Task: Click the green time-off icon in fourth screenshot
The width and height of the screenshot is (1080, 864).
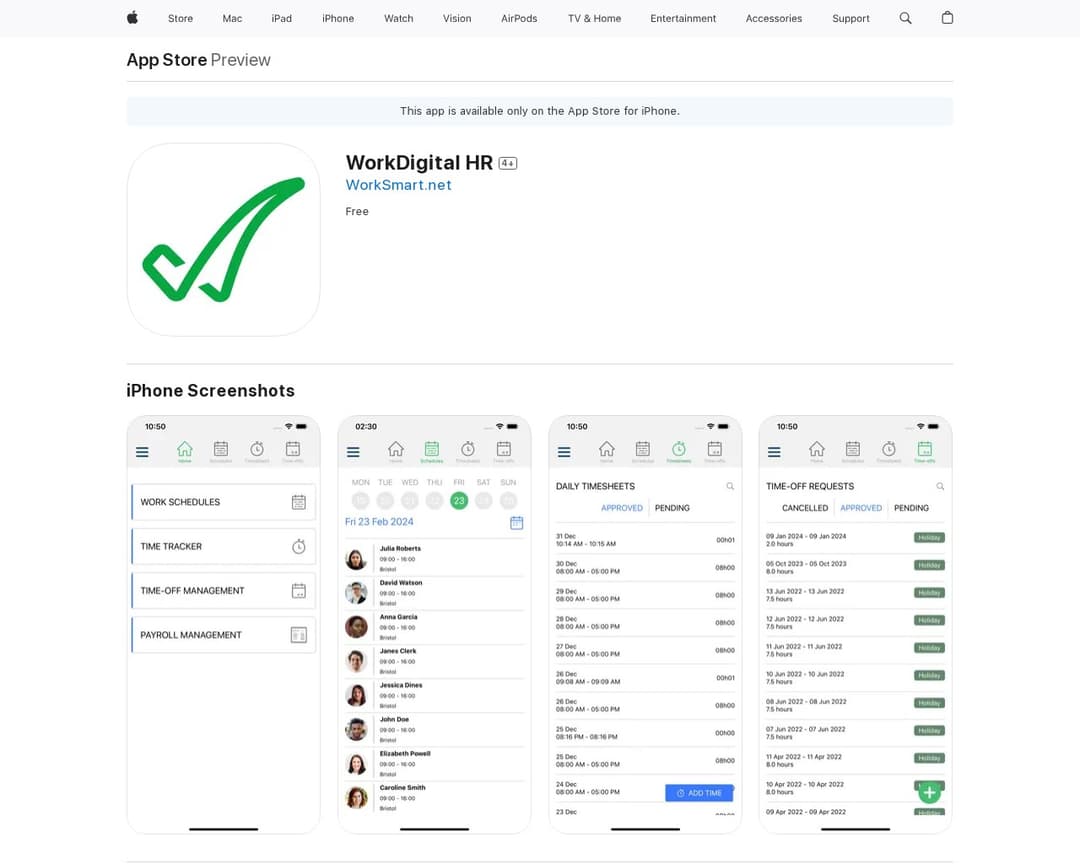Action: [x=925, y=450]
